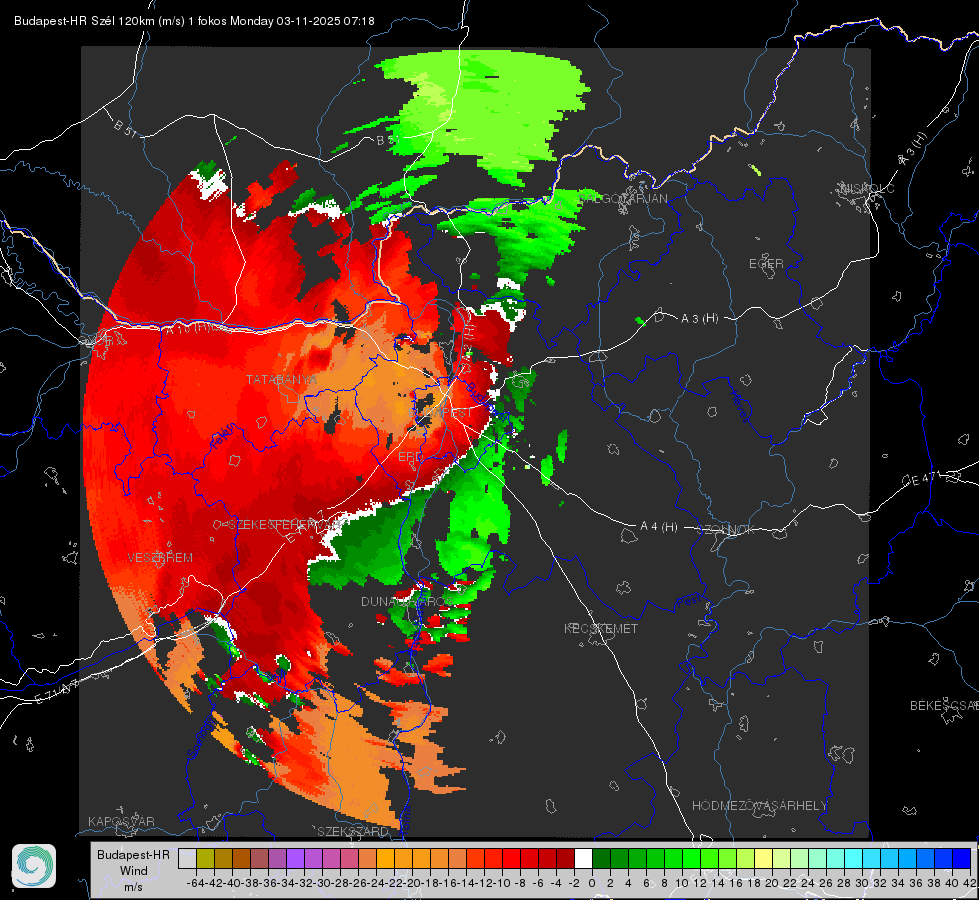Click the 'Heves' county label
This screenshot has height=900, width=979.
(740, 406)
